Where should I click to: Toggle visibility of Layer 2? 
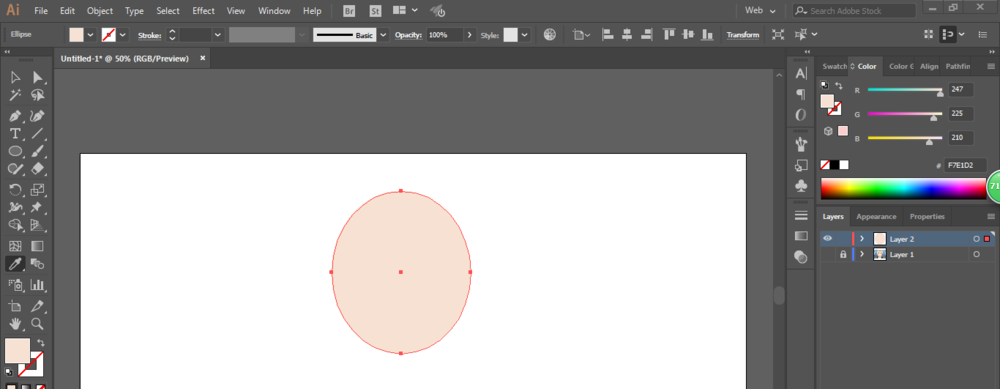[x=827, y=239]
